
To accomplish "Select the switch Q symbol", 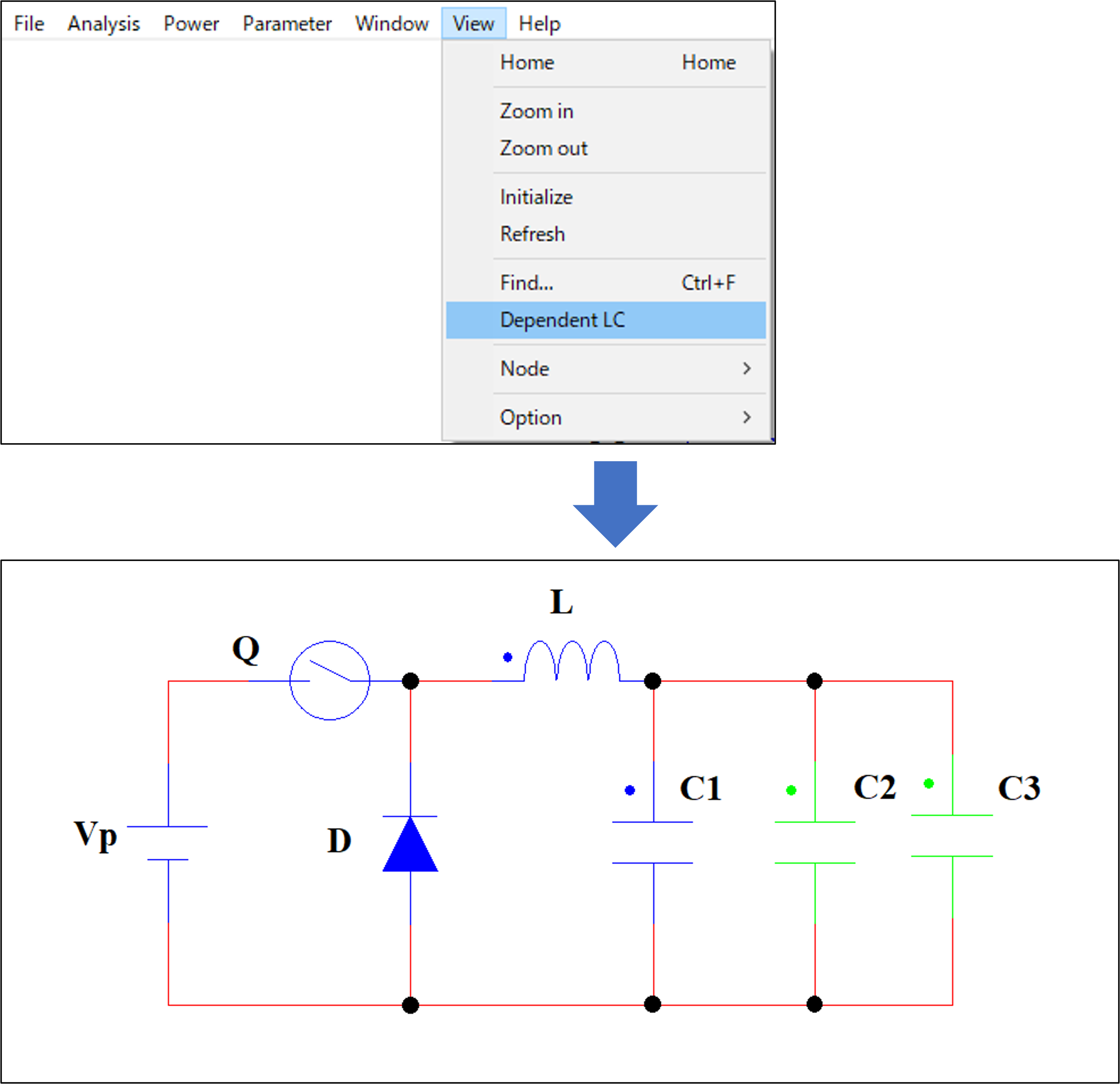I will click(x=330, y=681).
